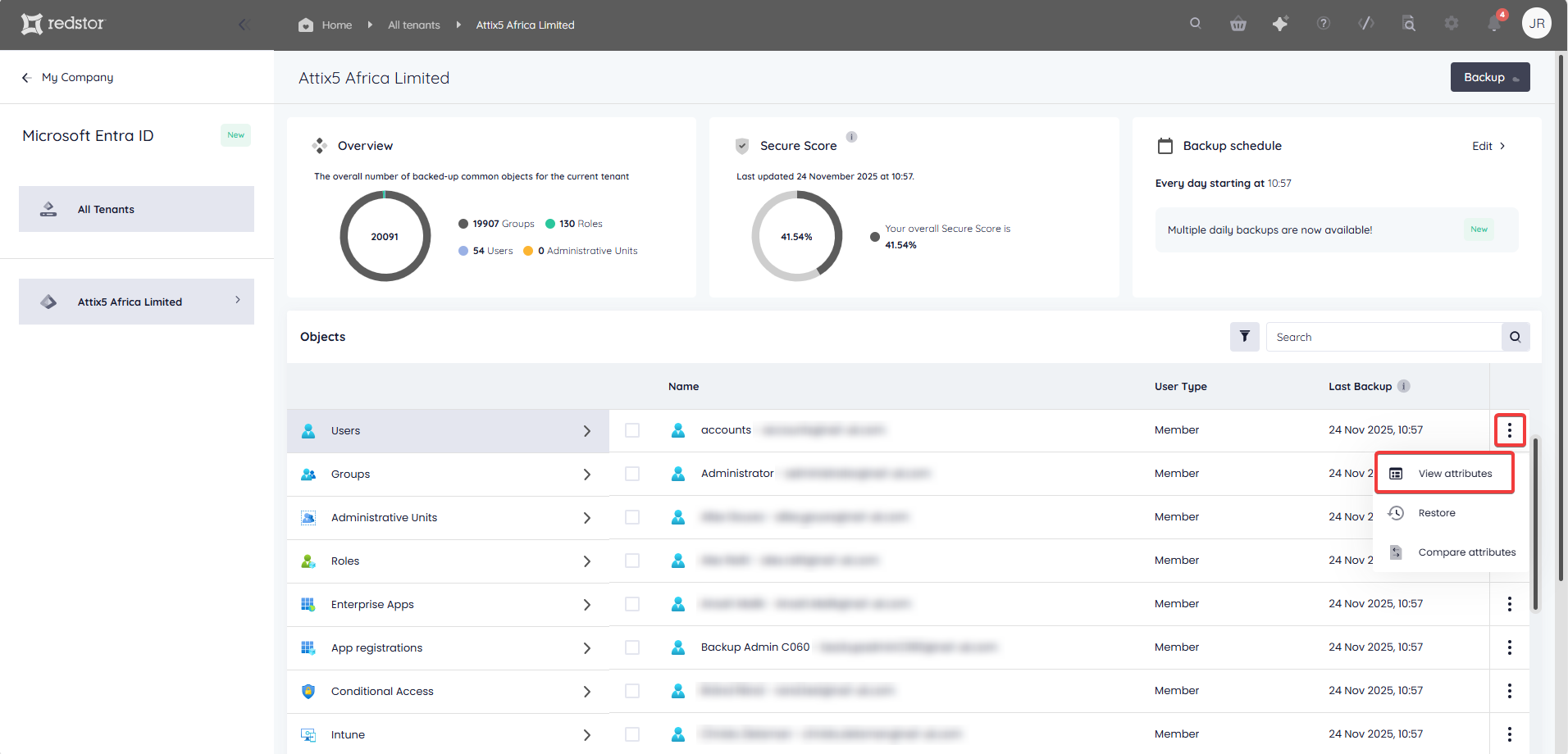Open notifications bell with badge
Screen dimensions: 1568x754
[1494, 22]
